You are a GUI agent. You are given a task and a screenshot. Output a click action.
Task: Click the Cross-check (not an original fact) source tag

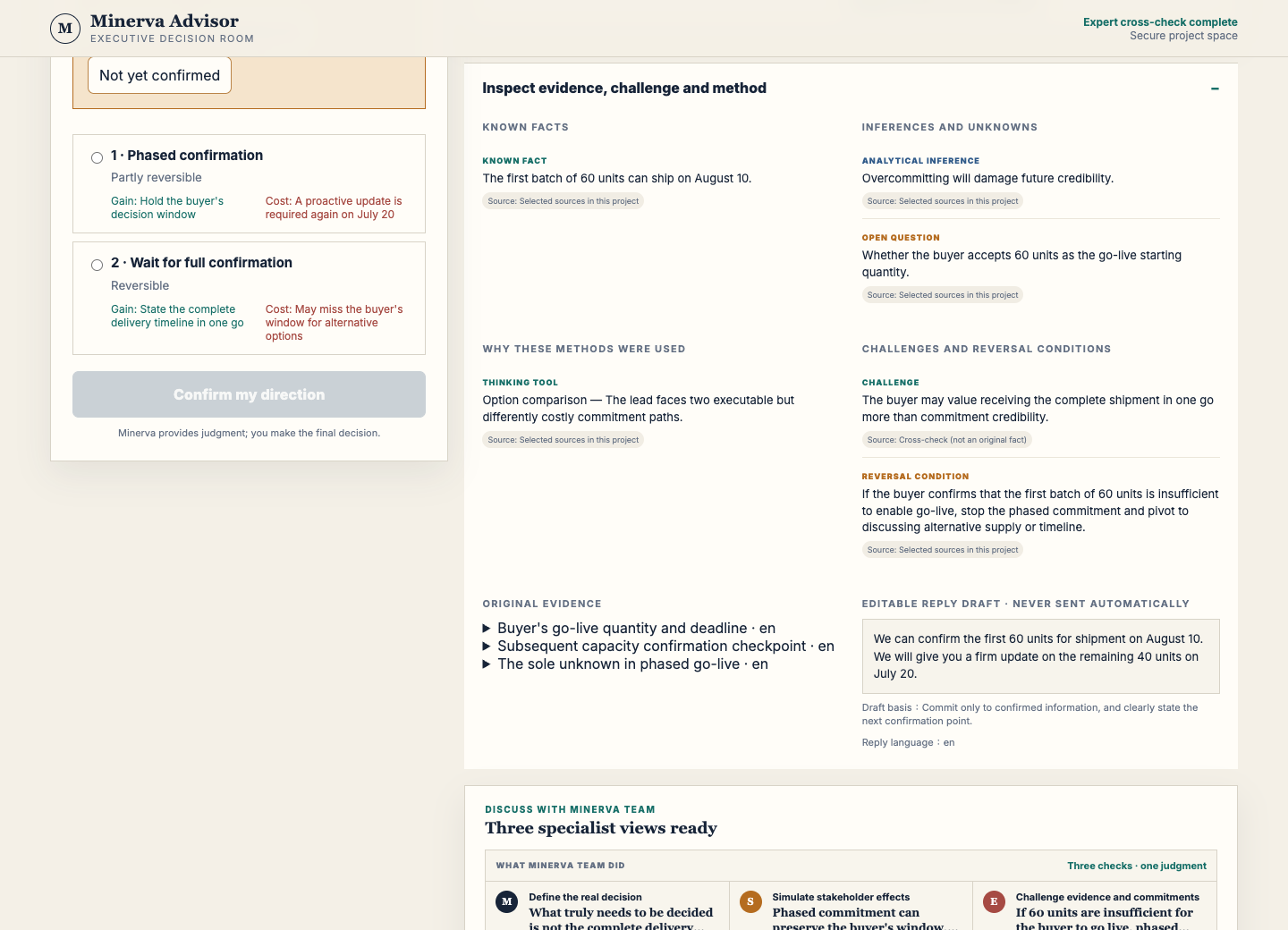tap(946, 440)
